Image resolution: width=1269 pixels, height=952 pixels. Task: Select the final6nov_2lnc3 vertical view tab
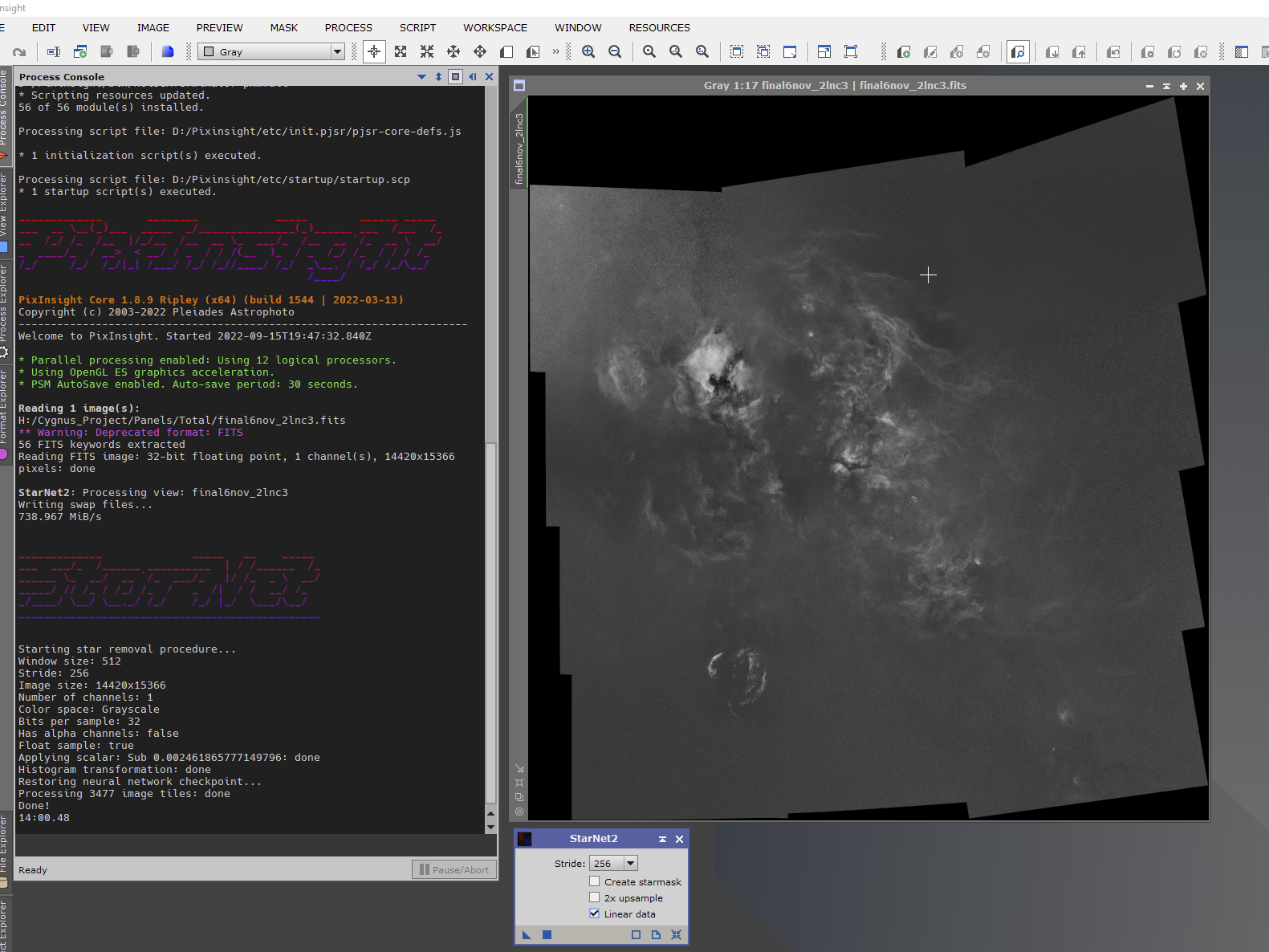pos(519,148)
